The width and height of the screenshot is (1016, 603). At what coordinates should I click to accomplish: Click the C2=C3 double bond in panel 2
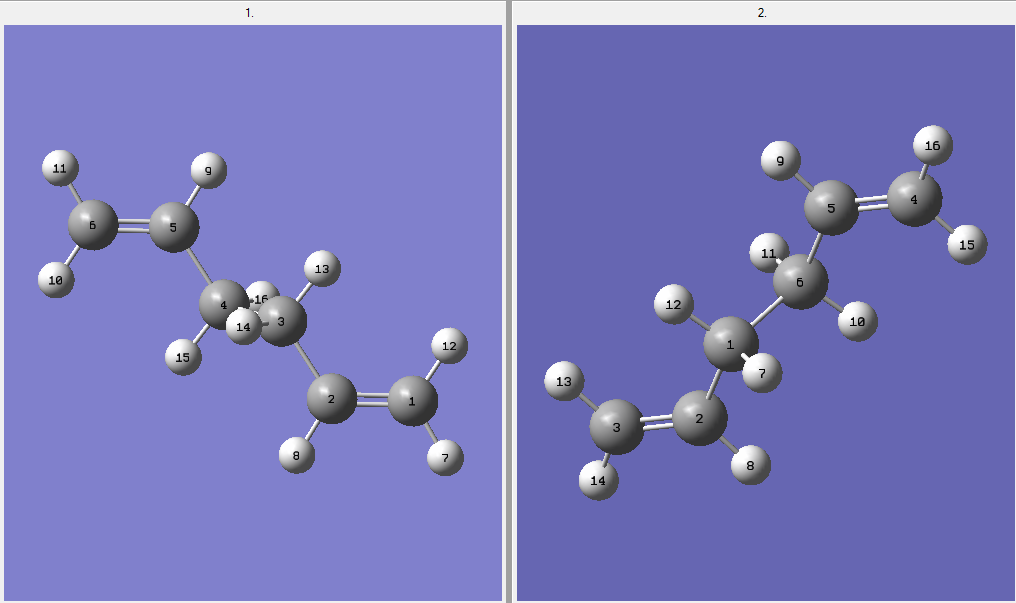click(658, 422)
